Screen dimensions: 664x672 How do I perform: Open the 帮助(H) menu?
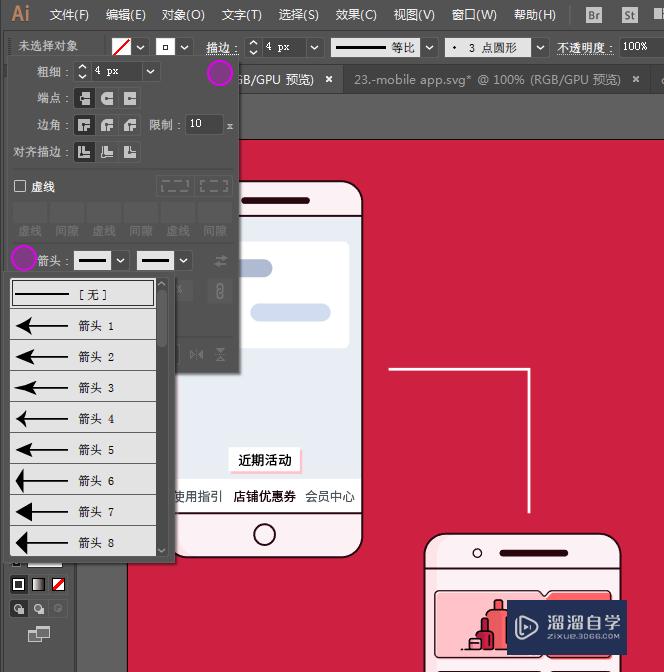535,15
